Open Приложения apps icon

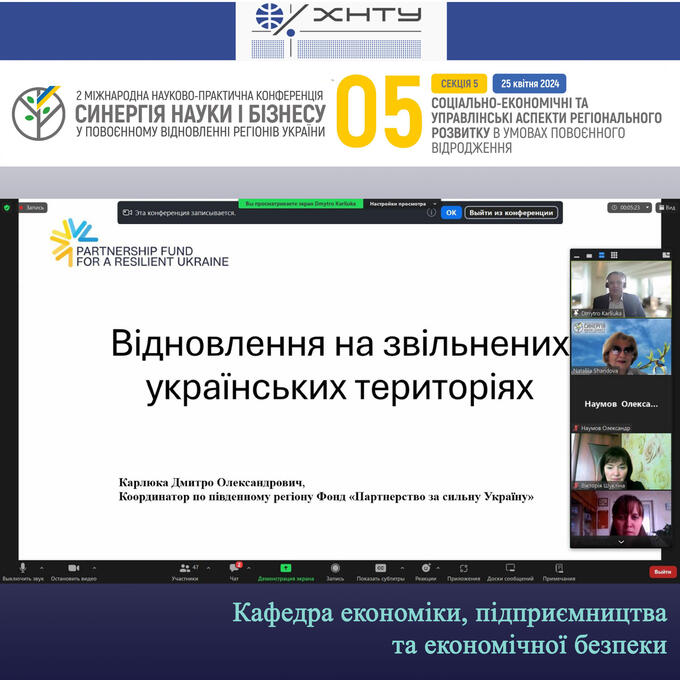coord(463,568)
